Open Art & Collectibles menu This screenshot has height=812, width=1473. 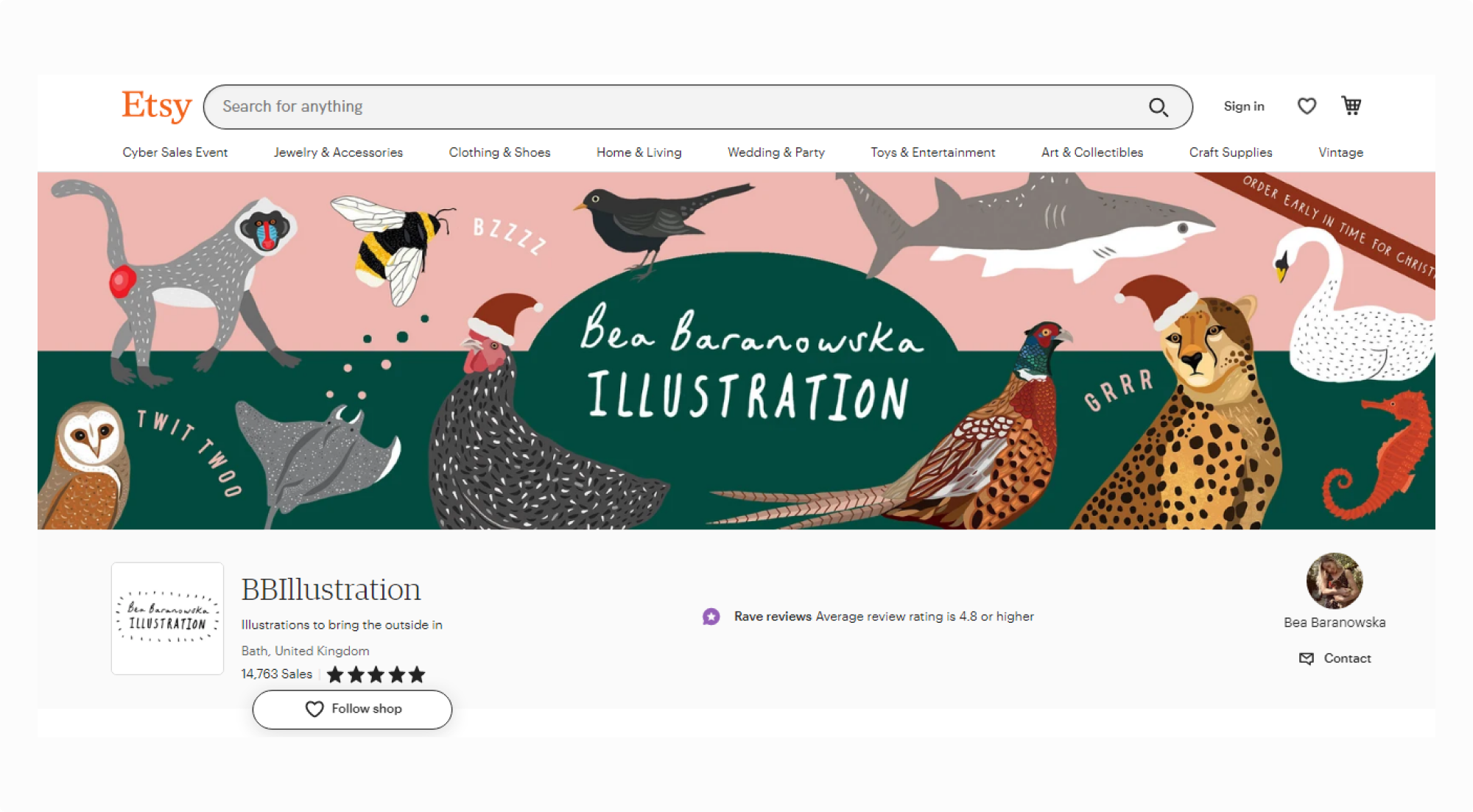[1092, 152]
